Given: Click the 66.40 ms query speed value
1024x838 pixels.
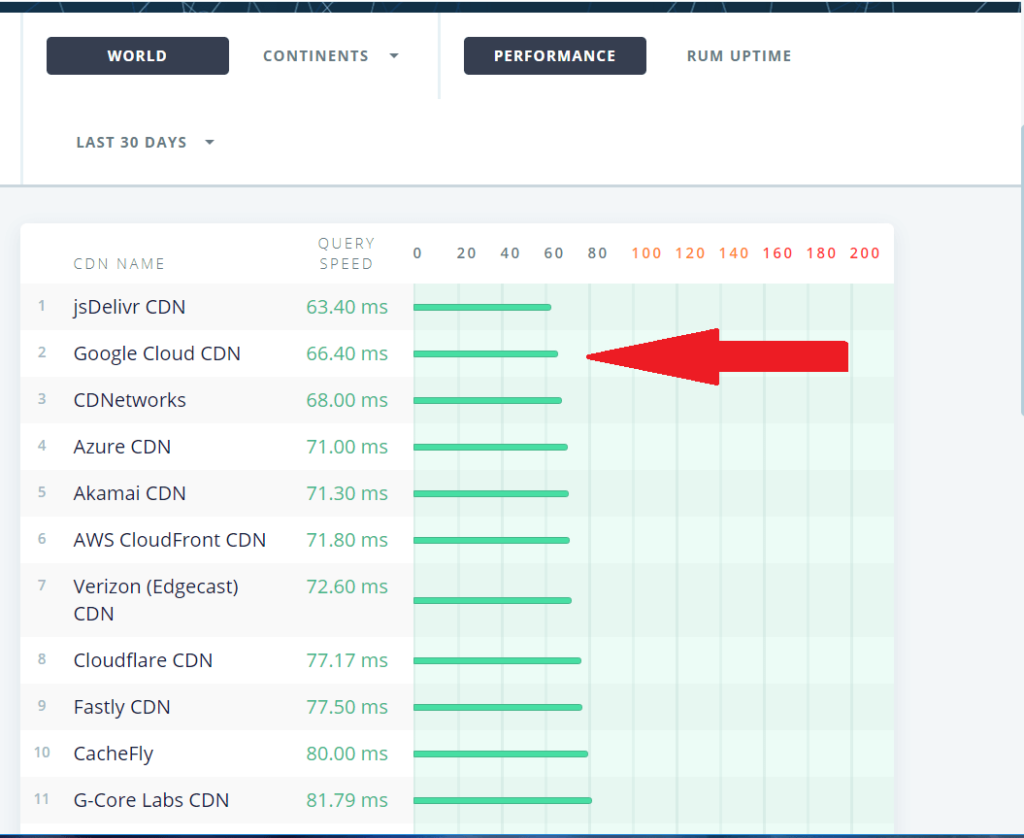Looking at the screenshot, I should tap(347, 353).
